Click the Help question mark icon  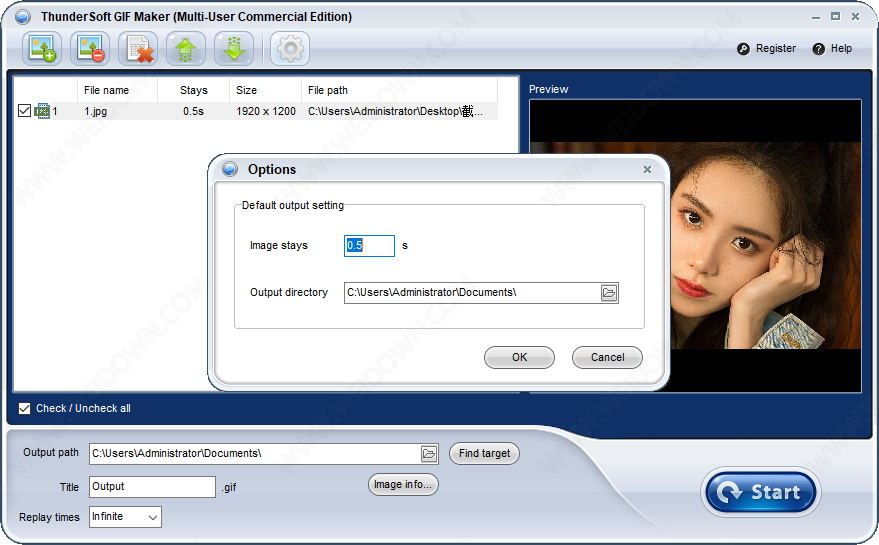point(818,49)
